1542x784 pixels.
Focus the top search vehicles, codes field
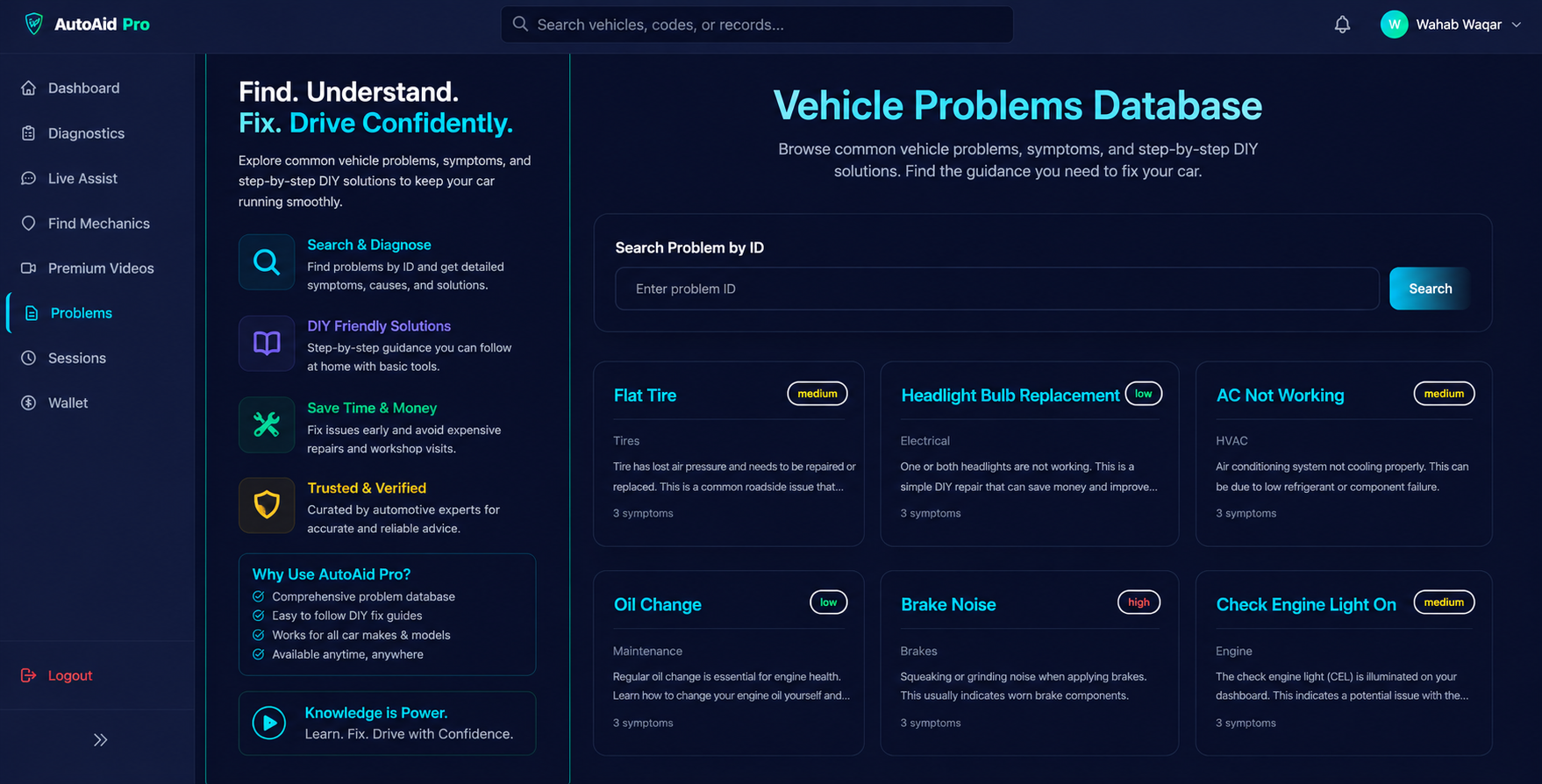point(757,25)
